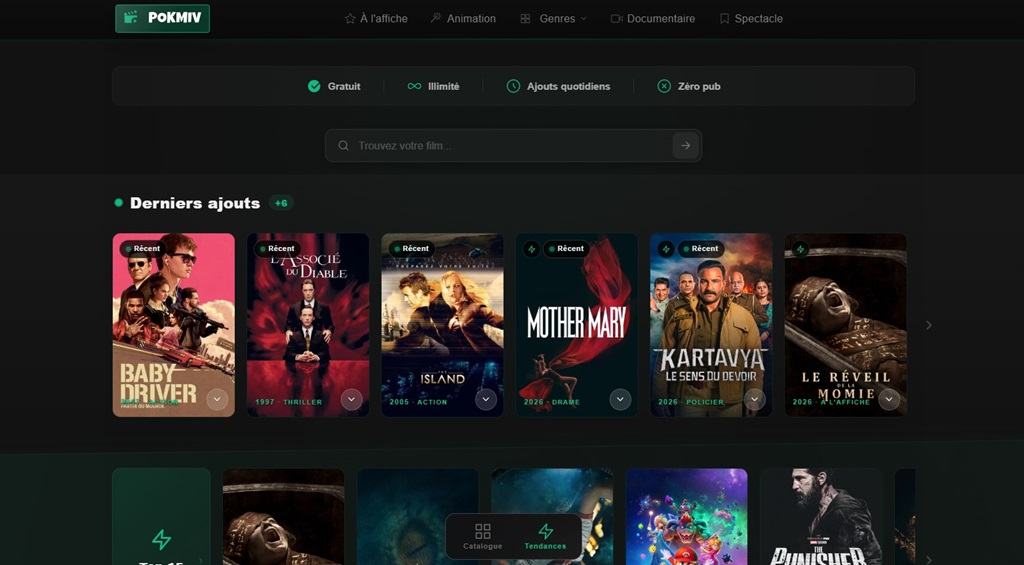Click the 1997 · Thriller label
The image size is (1024, 565).
point(289,402)
